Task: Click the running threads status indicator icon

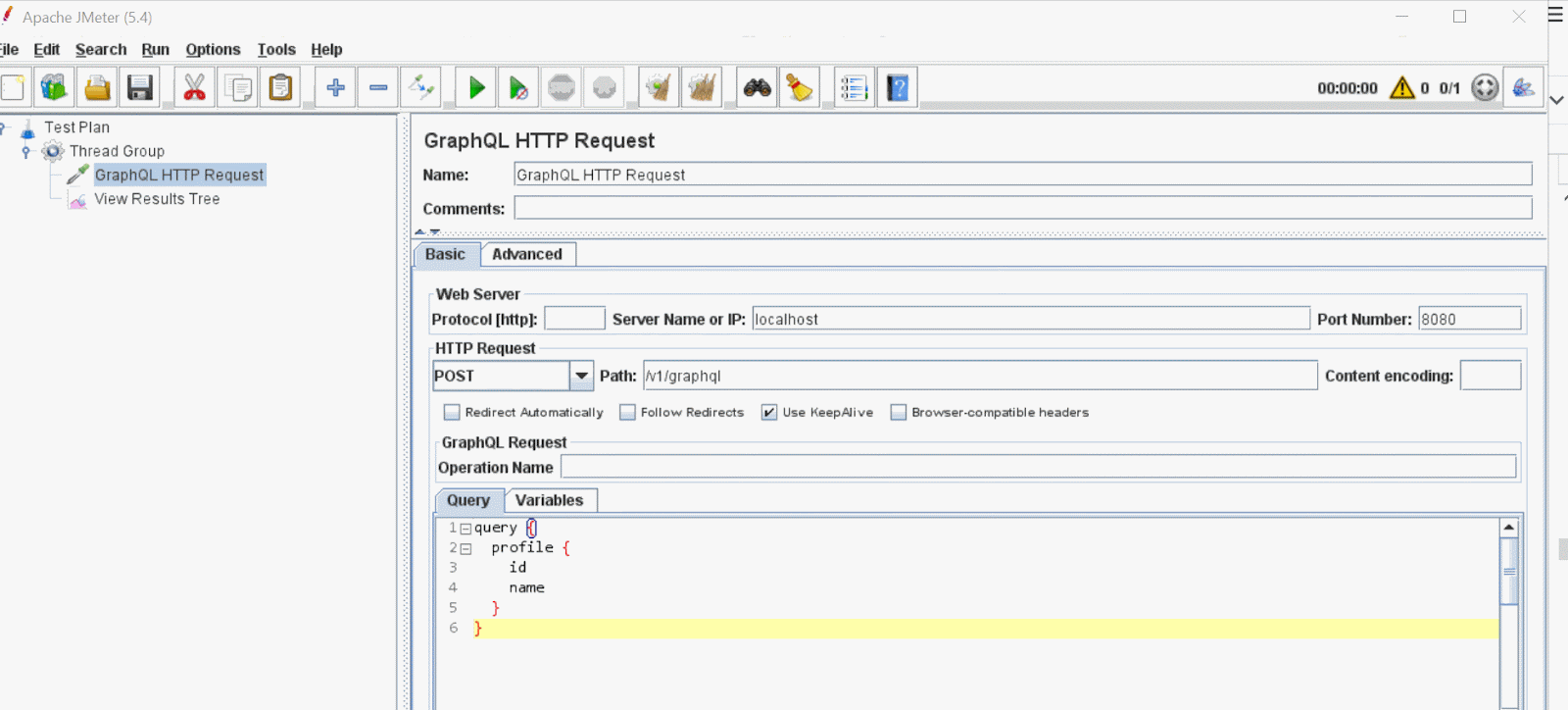Action: [x=1485, y=88]
